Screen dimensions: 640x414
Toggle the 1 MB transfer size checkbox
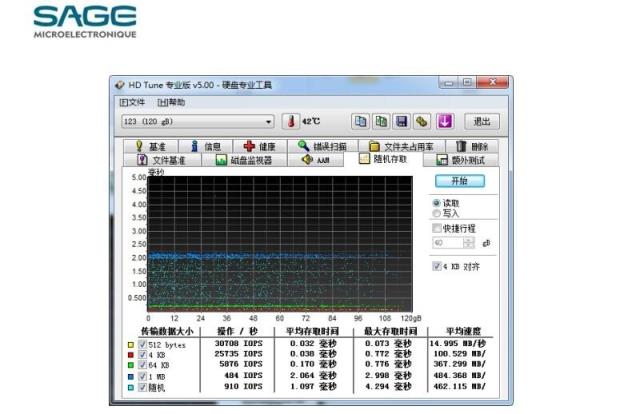click(x=142, y=376)
